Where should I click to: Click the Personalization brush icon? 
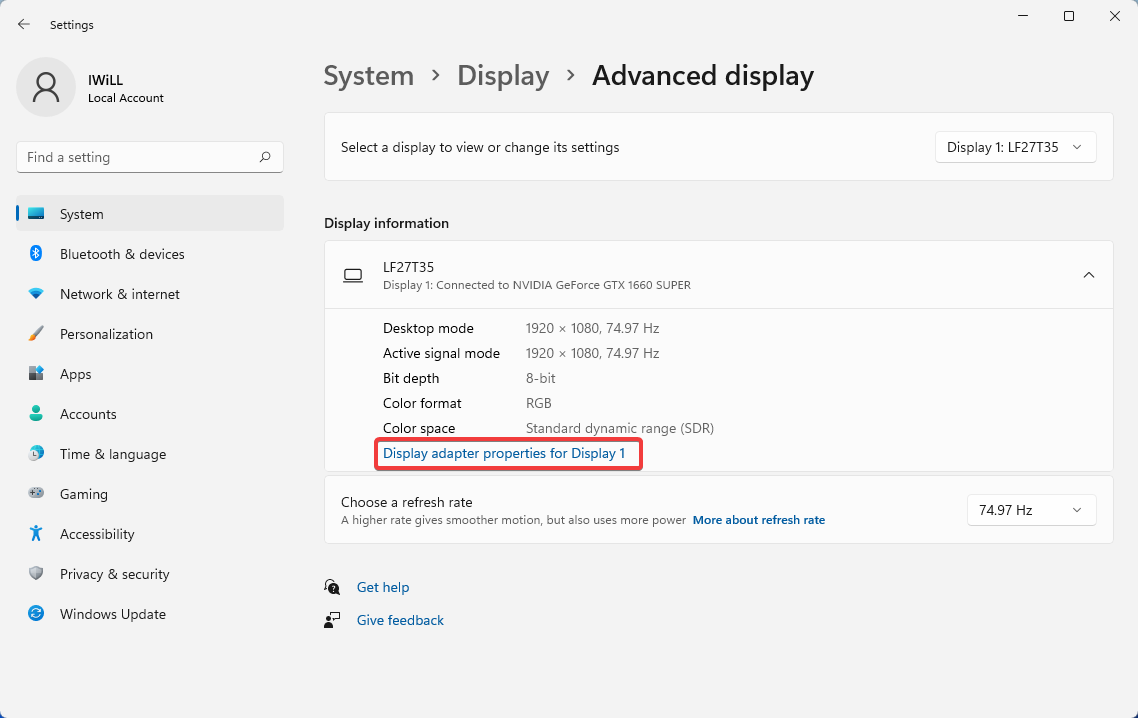37,334
